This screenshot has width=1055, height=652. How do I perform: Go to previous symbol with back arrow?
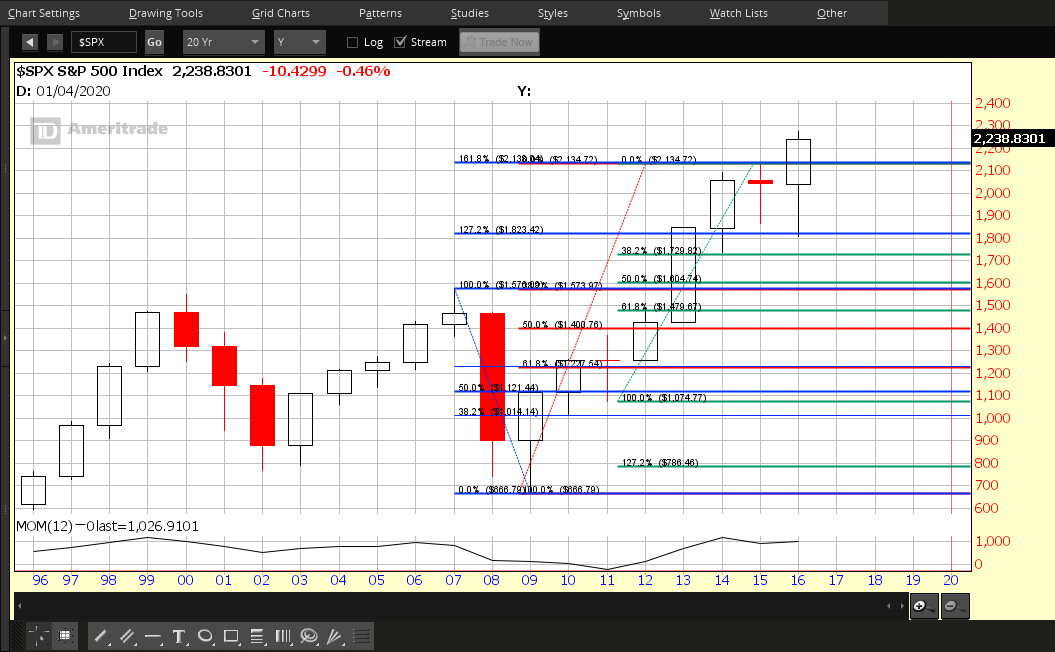[x=30, y=42]
